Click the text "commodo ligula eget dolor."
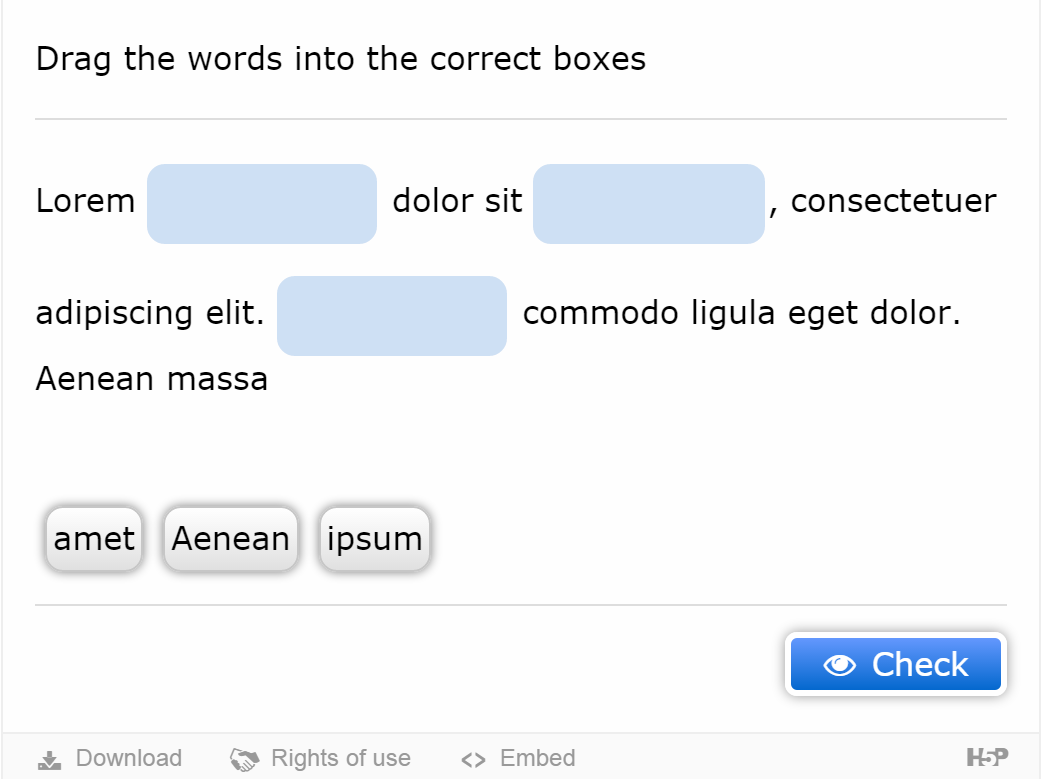 coord(742,313)
